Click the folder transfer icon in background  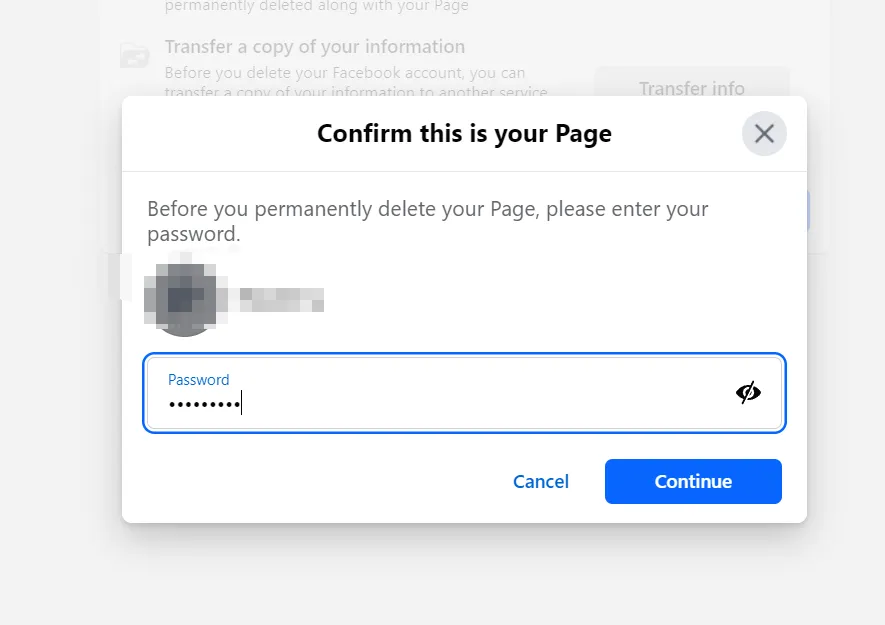pos(135,56)
